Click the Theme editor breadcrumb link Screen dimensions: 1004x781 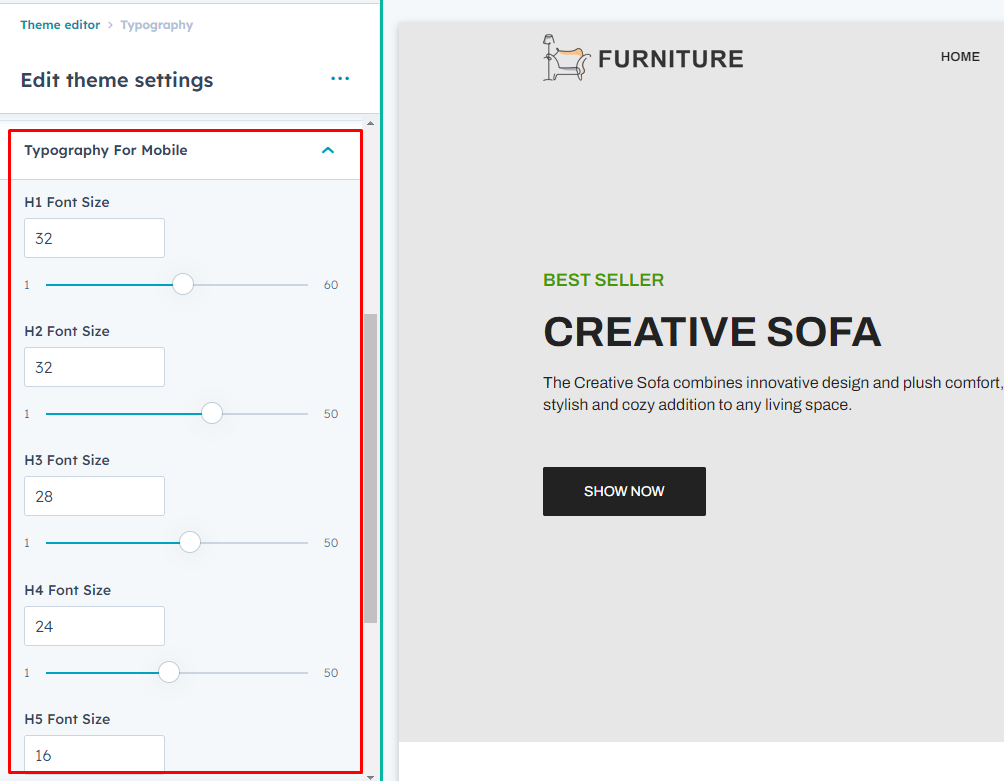(60, 25)
